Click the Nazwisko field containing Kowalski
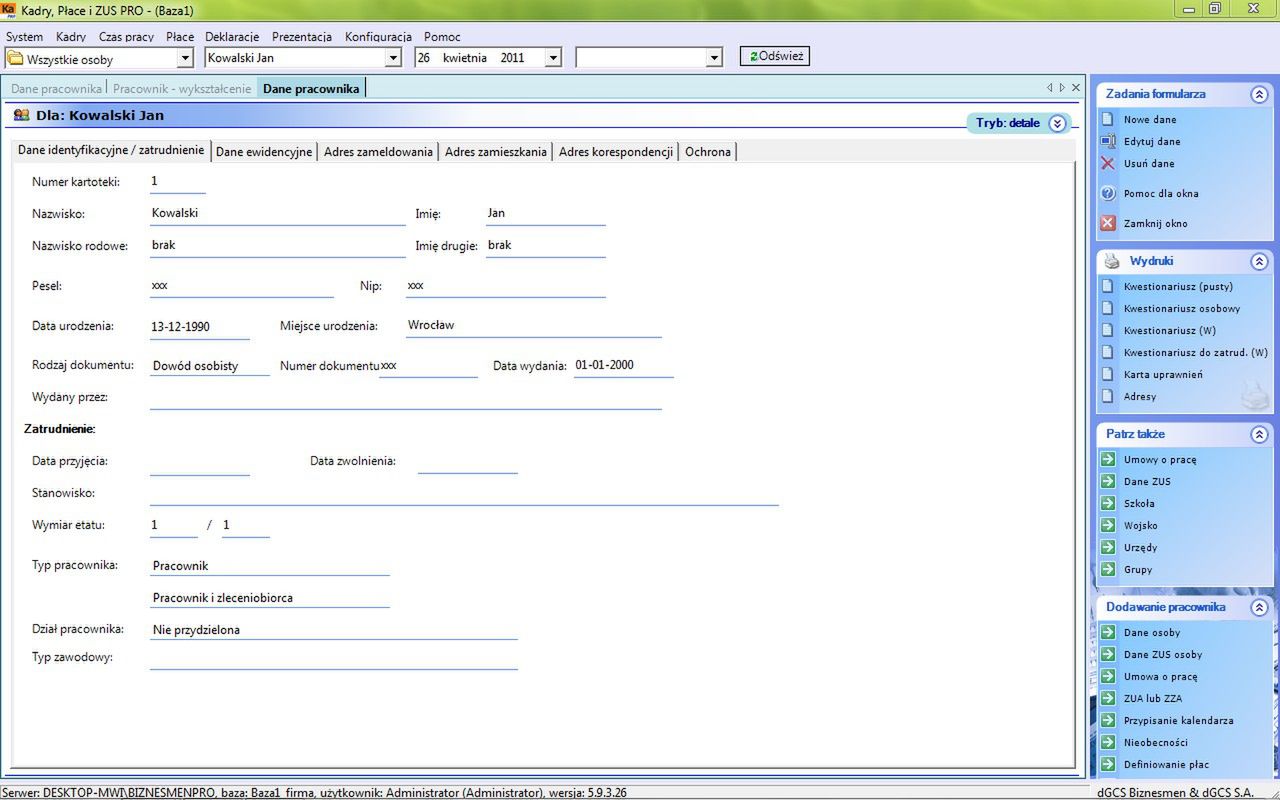 pyautogui.click(x=277, y=213)
